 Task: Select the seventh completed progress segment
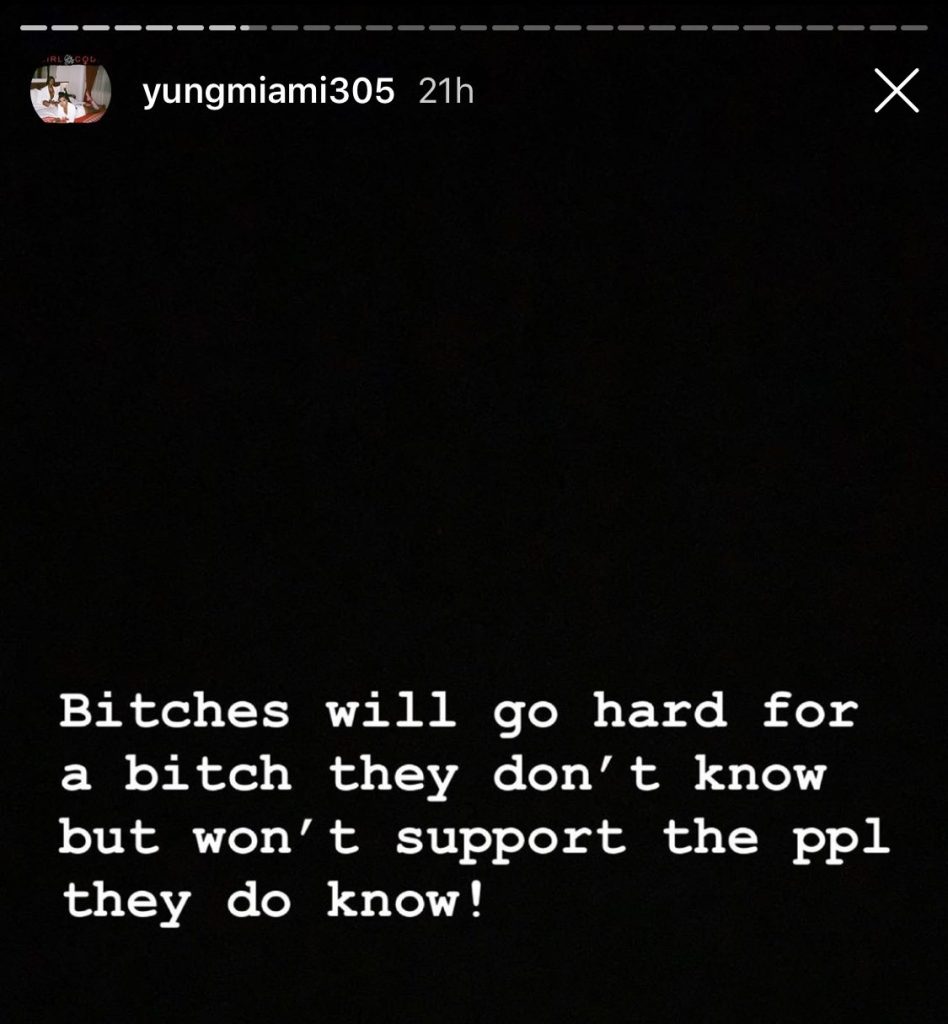pyautogui.click(x=223, y=28)
